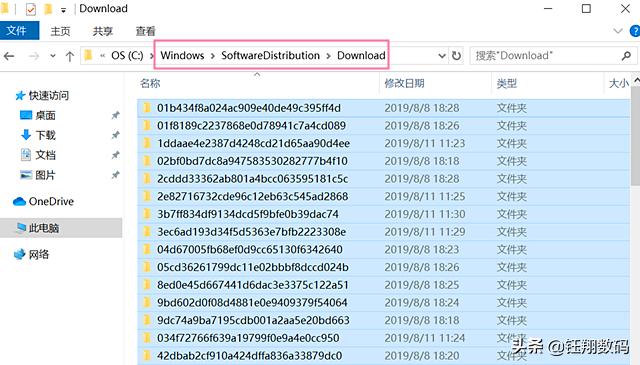
Task: Open 桌面 in the navigation pane
Action: pos(38,116)
